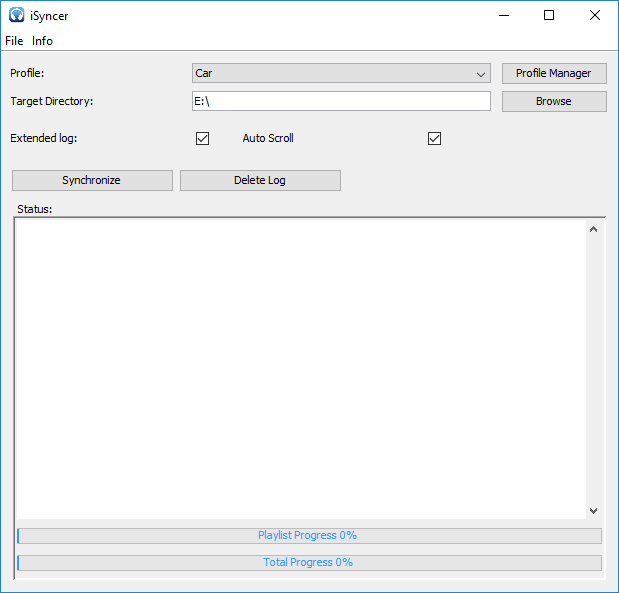619x593 pixels.
Task: Start sync with Synchronize button
Action: coord(92,180)
